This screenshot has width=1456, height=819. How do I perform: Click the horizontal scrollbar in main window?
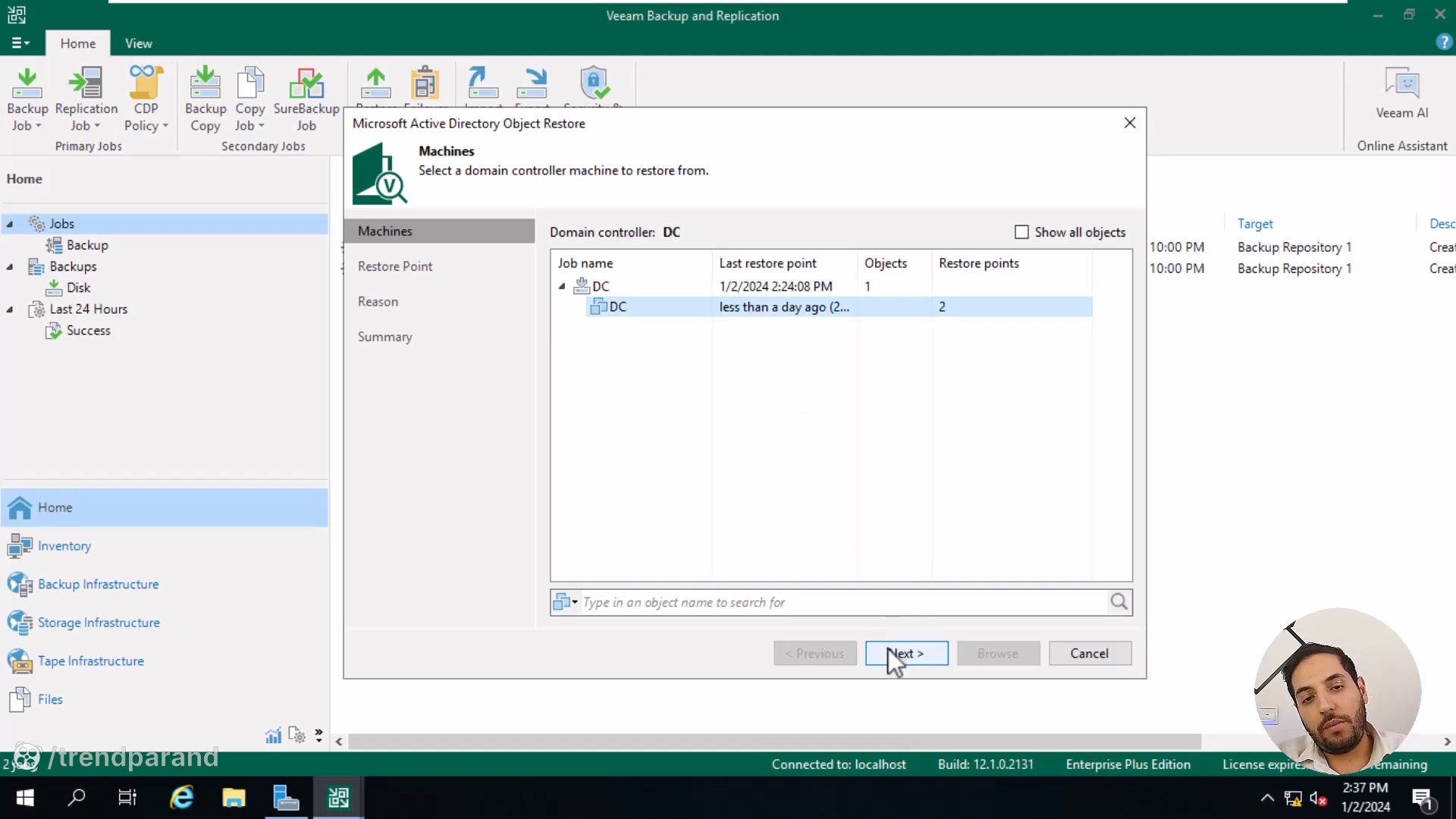click(x=774, y=741)
